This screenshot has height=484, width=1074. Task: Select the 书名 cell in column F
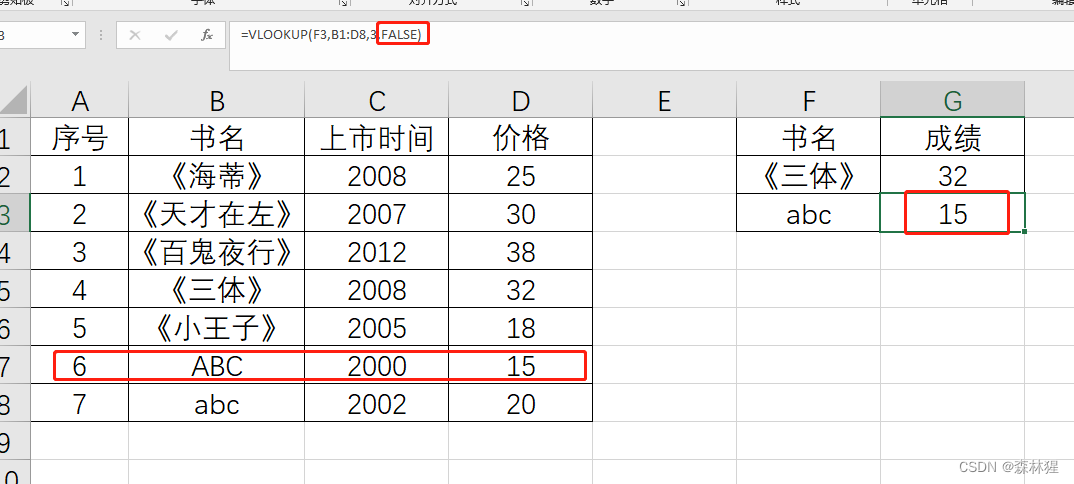808,137
